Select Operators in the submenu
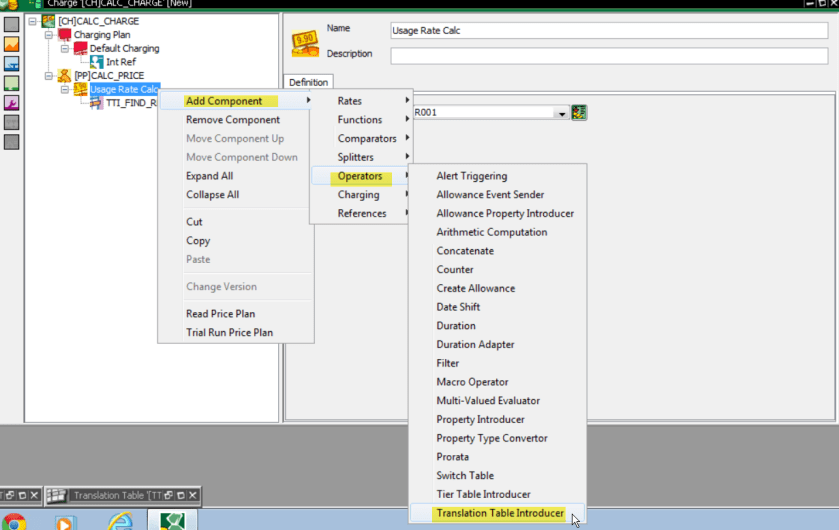The image size is (839, 530). coord(360,176)
